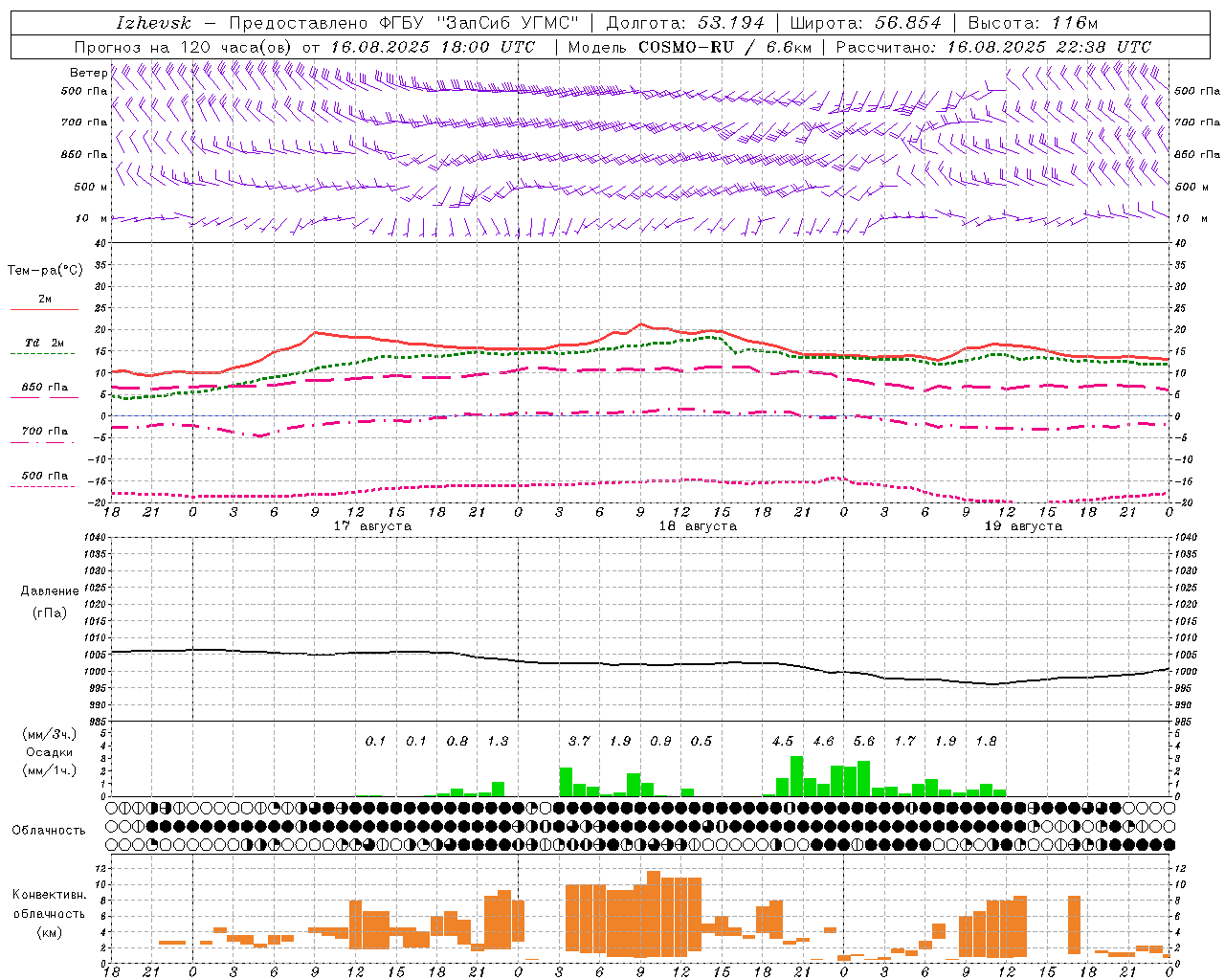Click the 0.8 precipitation total

(457, 741)
